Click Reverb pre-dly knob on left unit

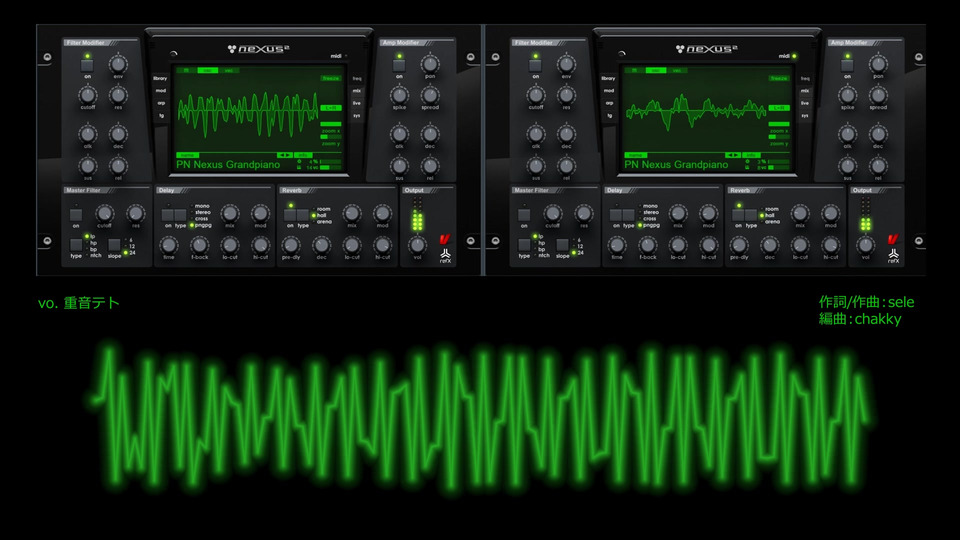(291, 245)
